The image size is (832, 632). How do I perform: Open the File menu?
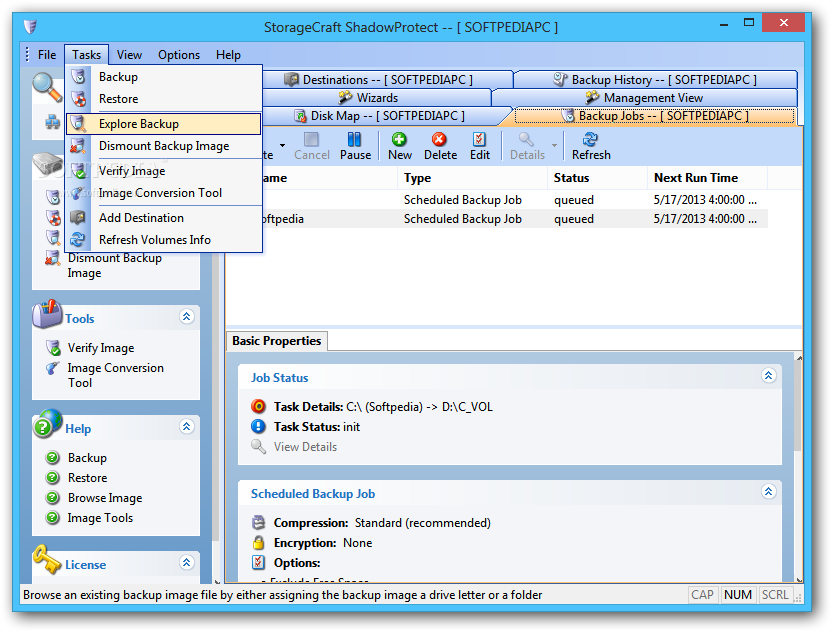tap(47, 55)
